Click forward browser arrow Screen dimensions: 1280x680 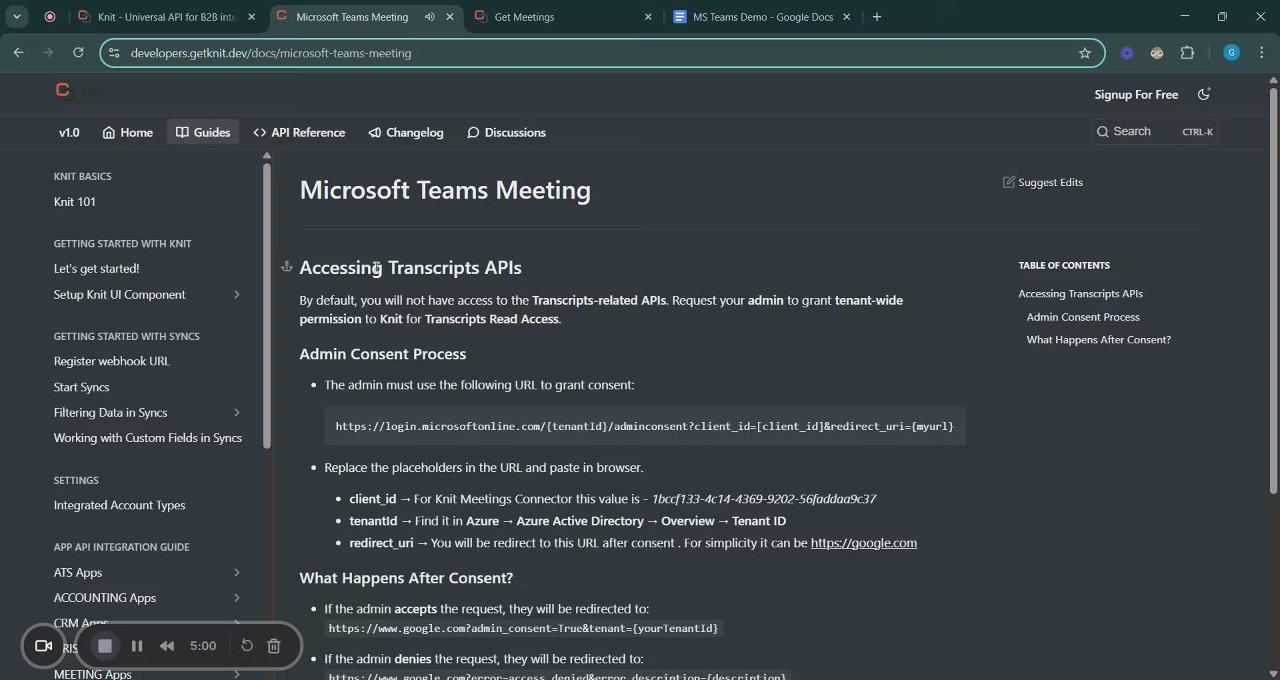[48, 53]
